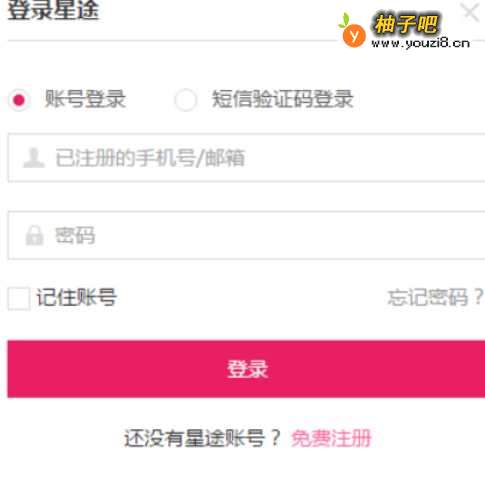Screen dimensions: 485x481
Task: Toggle the 记住账号 checkbox
Action: click(x=19, y=298)
